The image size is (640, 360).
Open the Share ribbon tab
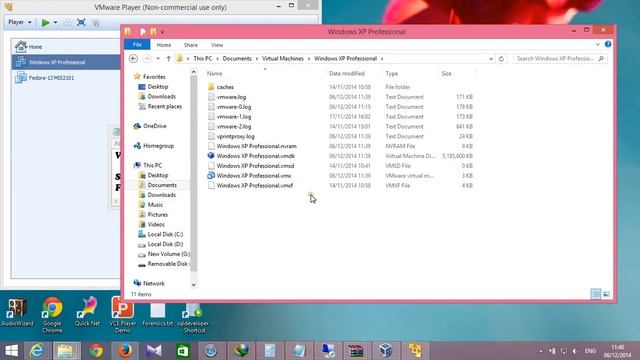[191, 45]
